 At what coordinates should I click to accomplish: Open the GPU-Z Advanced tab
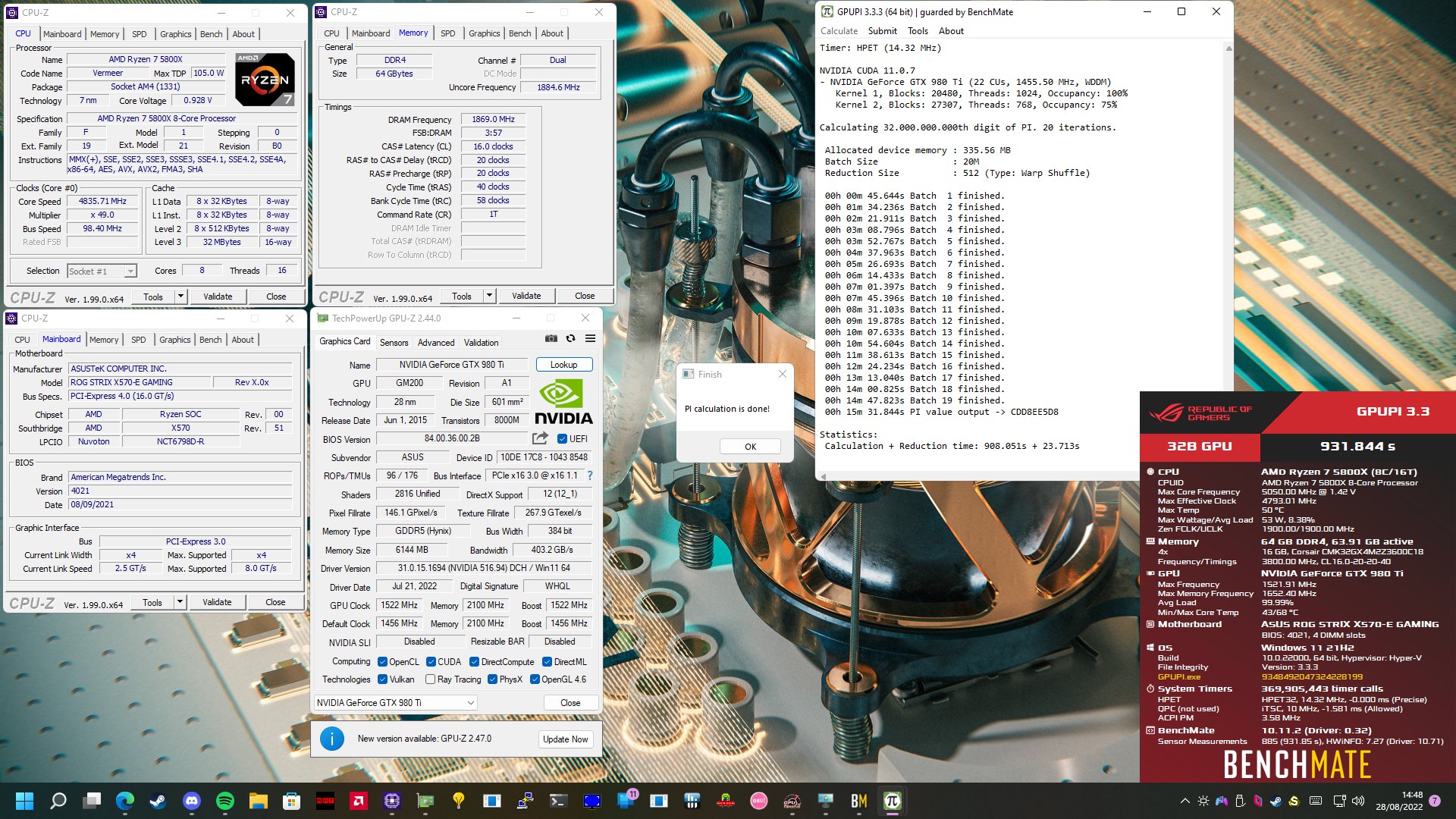[436, 343]
